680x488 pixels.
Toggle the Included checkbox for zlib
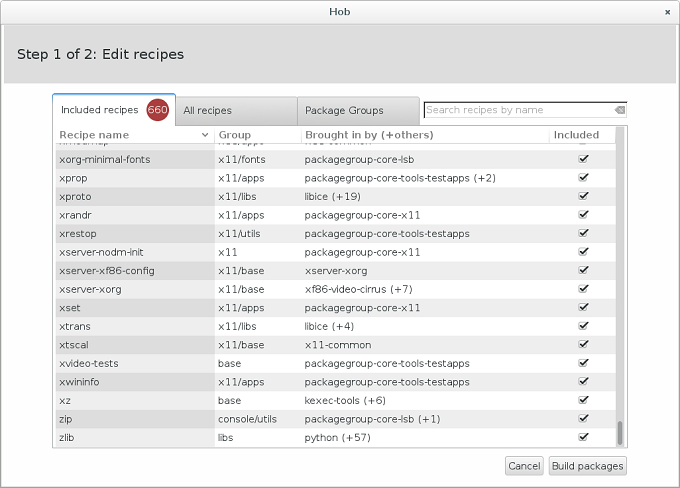pos(583,437)
